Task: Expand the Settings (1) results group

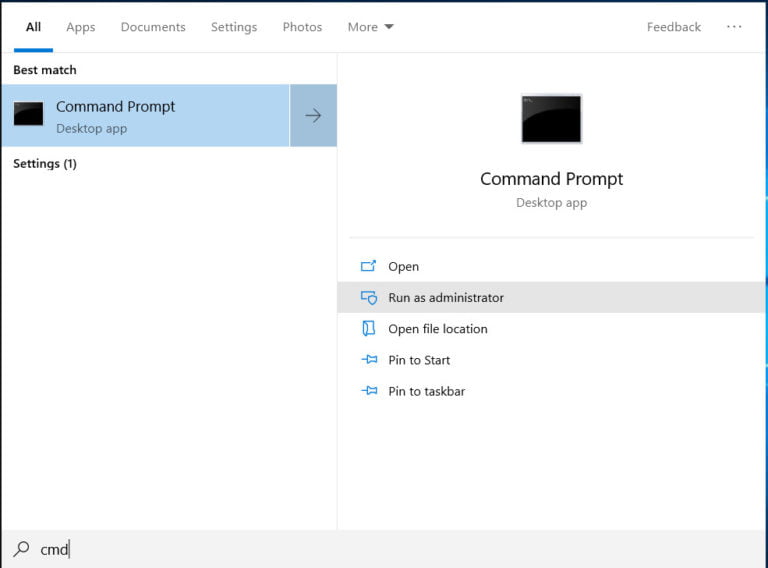Action: pos(45,163)
